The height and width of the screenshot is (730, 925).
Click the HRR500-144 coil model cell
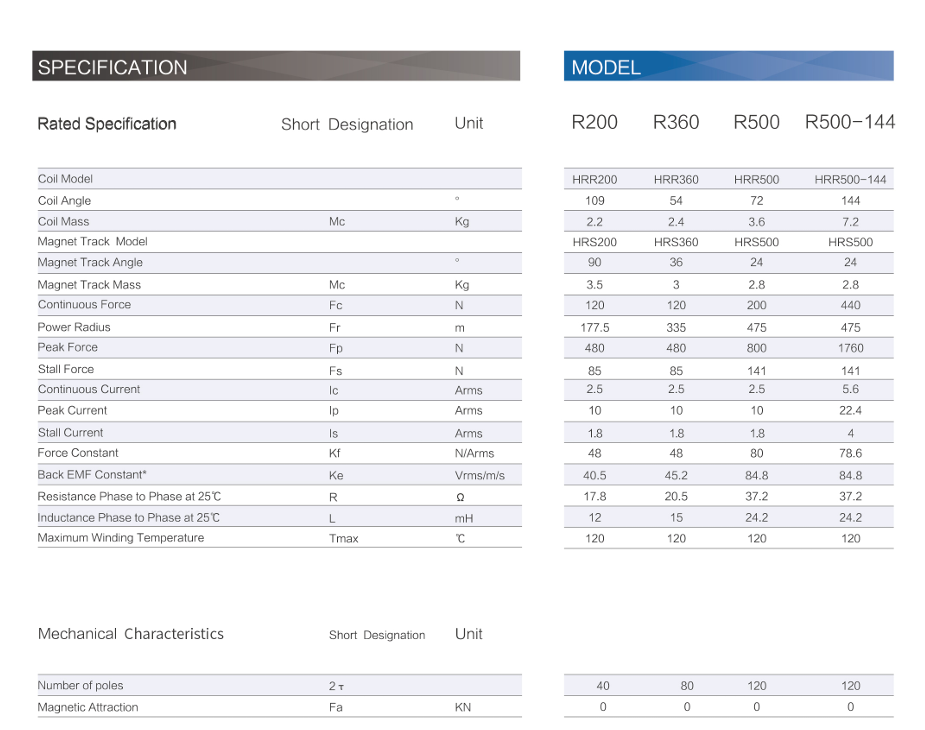pos(850,180)
